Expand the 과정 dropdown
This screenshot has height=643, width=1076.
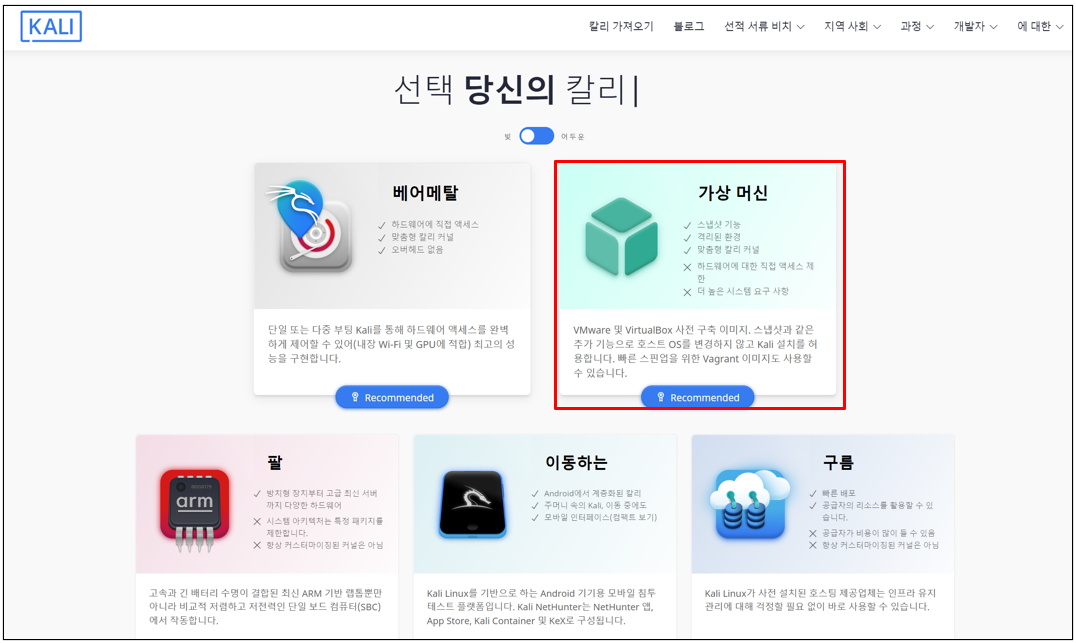click(x=917, y=26)
